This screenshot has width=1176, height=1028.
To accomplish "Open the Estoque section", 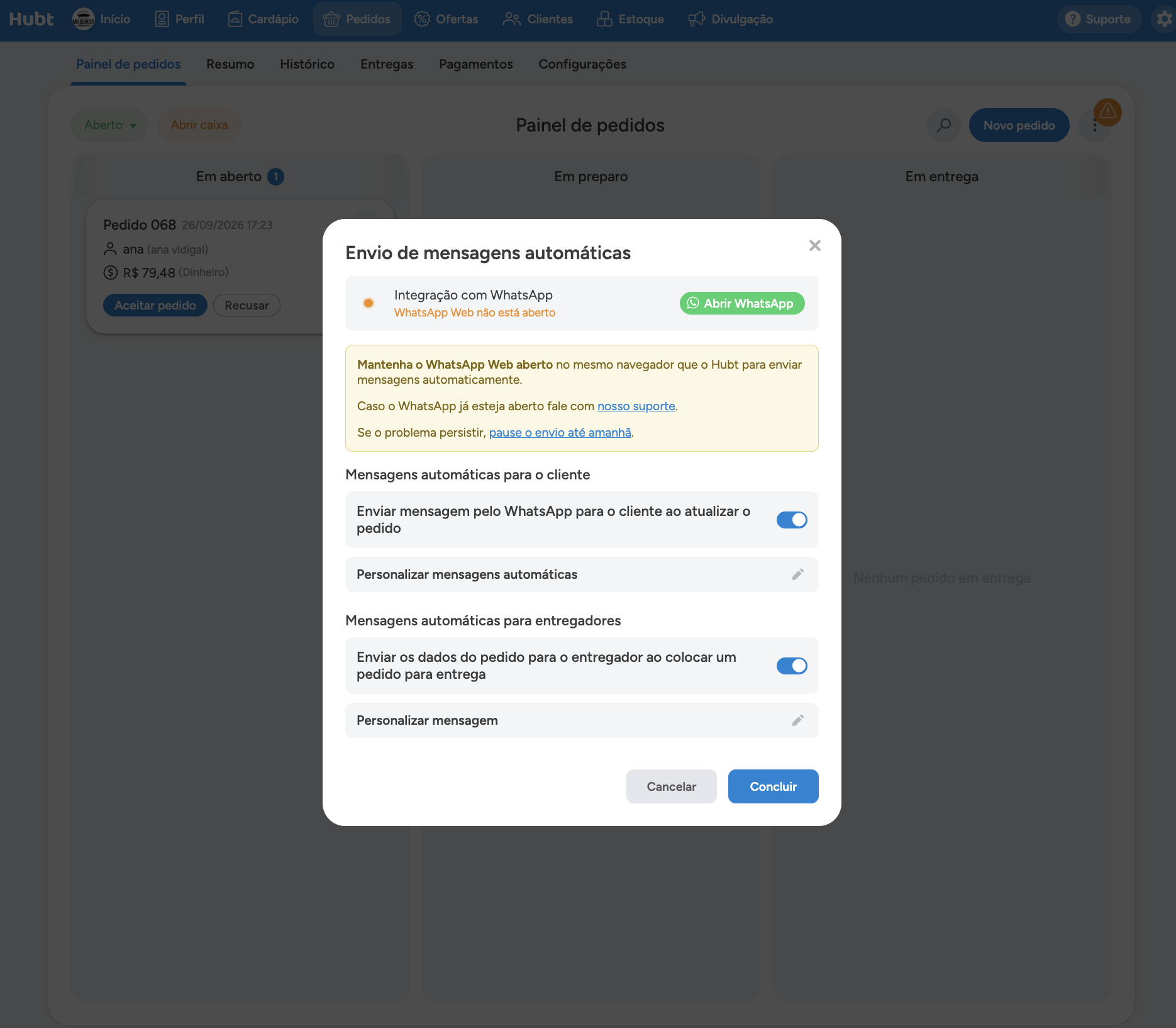I will pos(630,19).
